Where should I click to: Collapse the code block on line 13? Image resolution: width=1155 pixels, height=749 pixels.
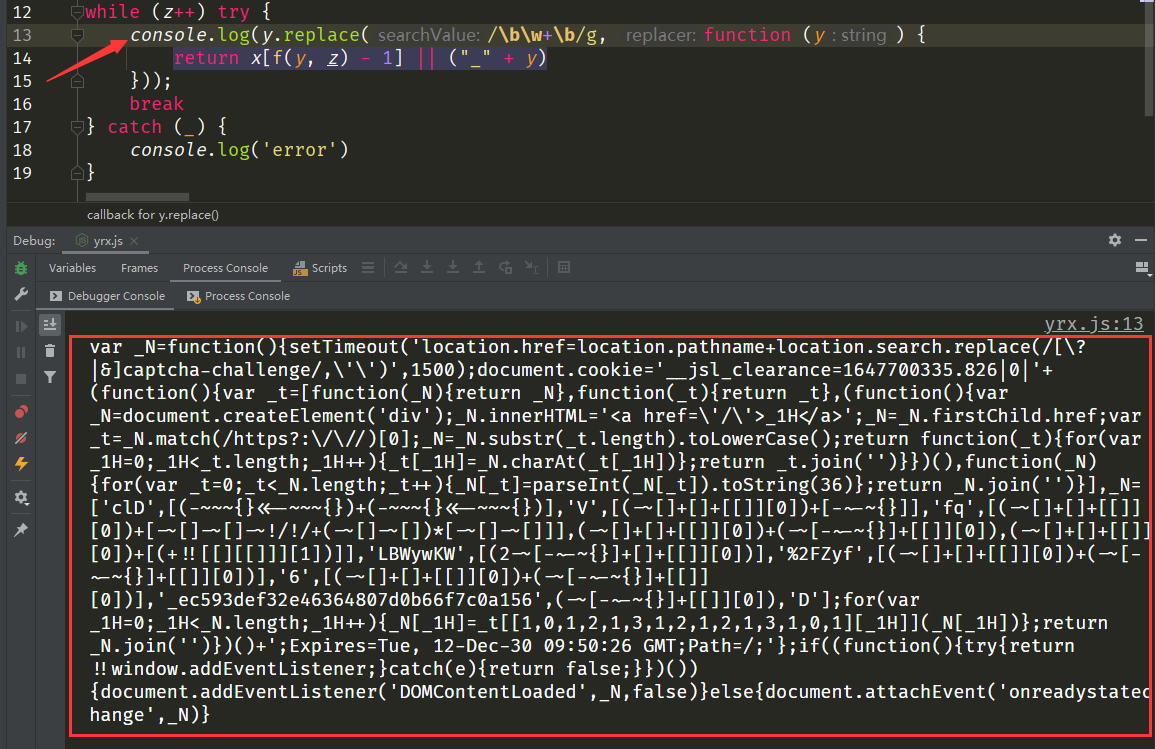pos(77,35)
